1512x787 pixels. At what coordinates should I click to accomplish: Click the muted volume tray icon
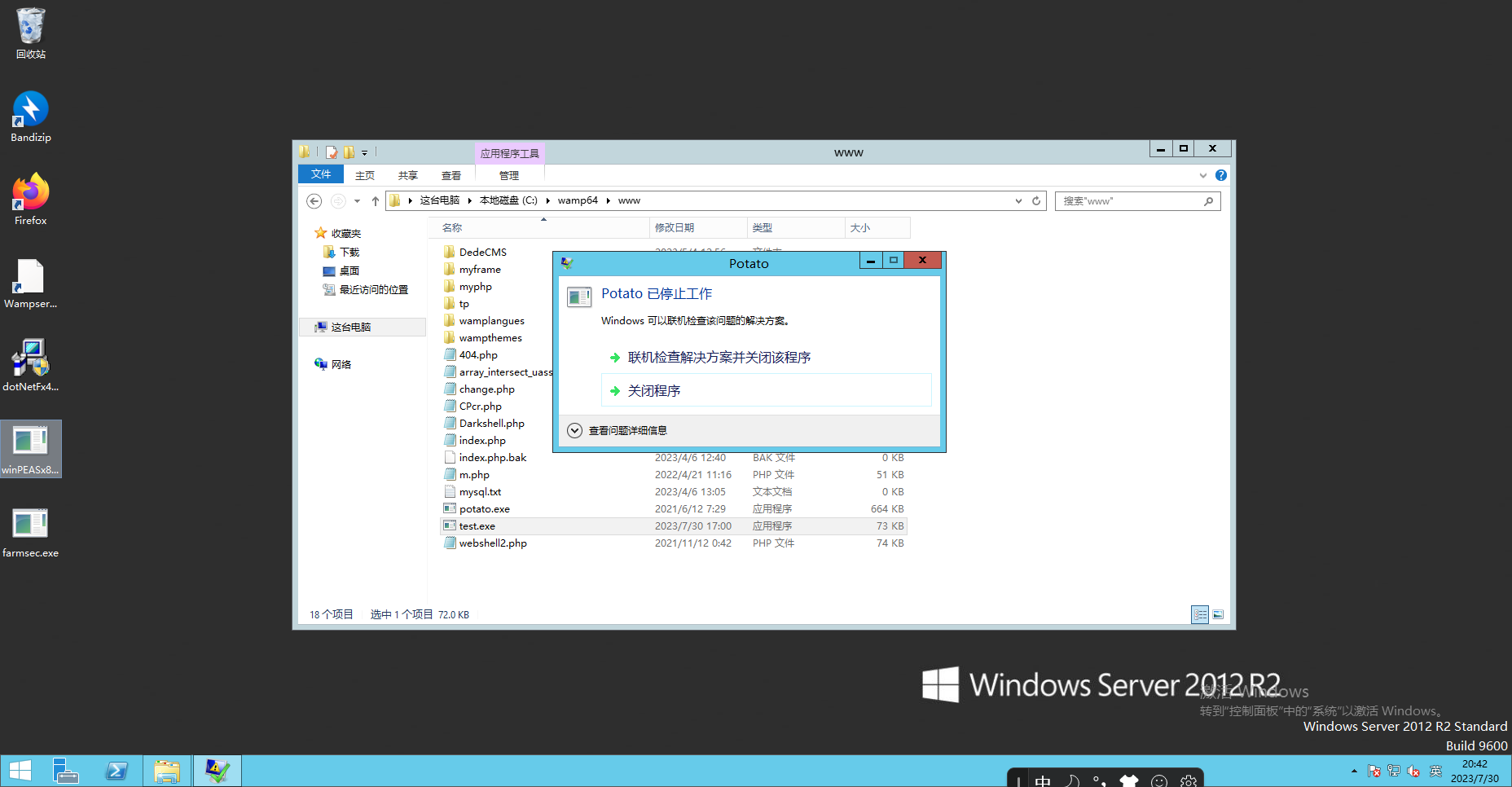click(x=1413, y=771)
